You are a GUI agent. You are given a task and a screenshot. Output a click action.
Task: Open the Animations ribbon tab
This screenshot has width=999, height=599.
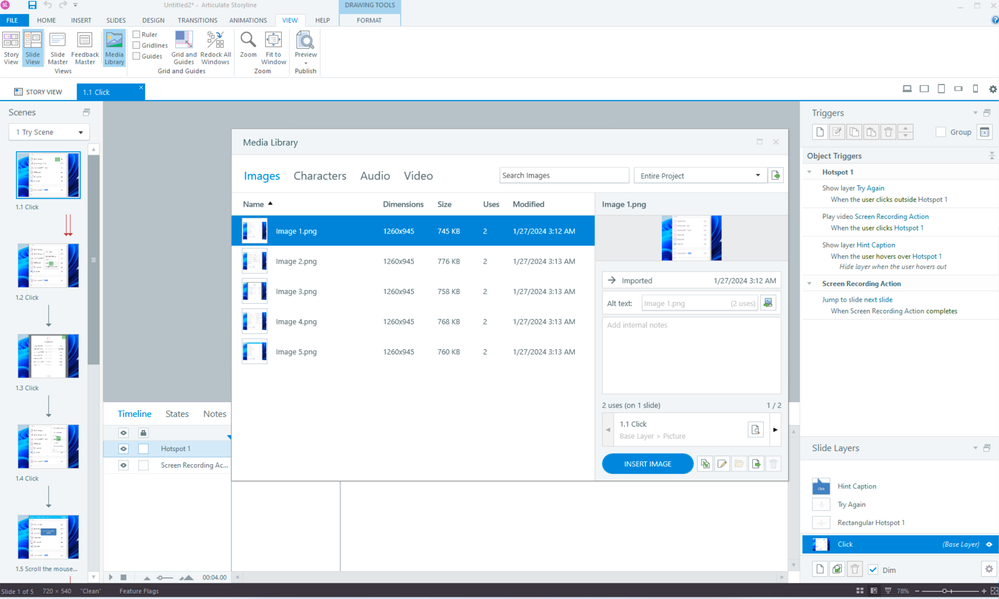tap(249, 20)
